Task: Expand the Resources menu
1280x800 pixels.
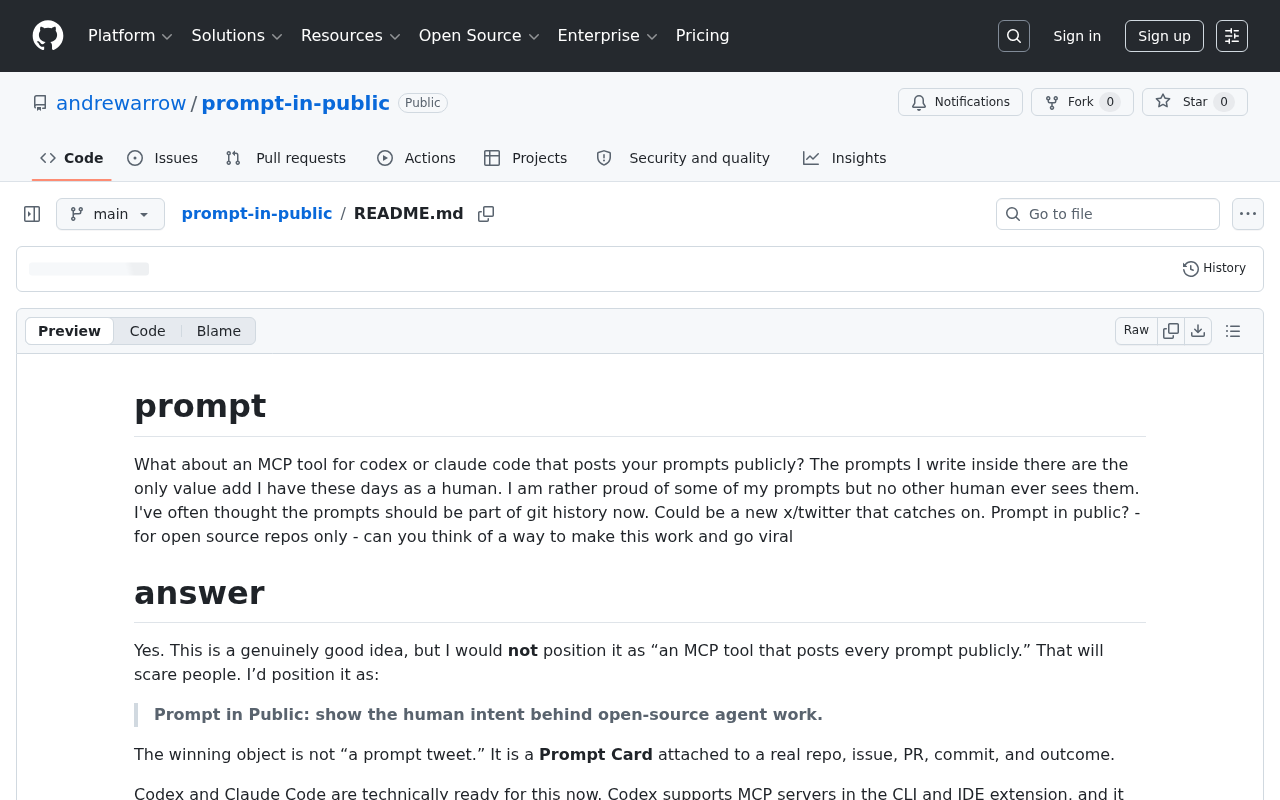Action: [351, 36]
